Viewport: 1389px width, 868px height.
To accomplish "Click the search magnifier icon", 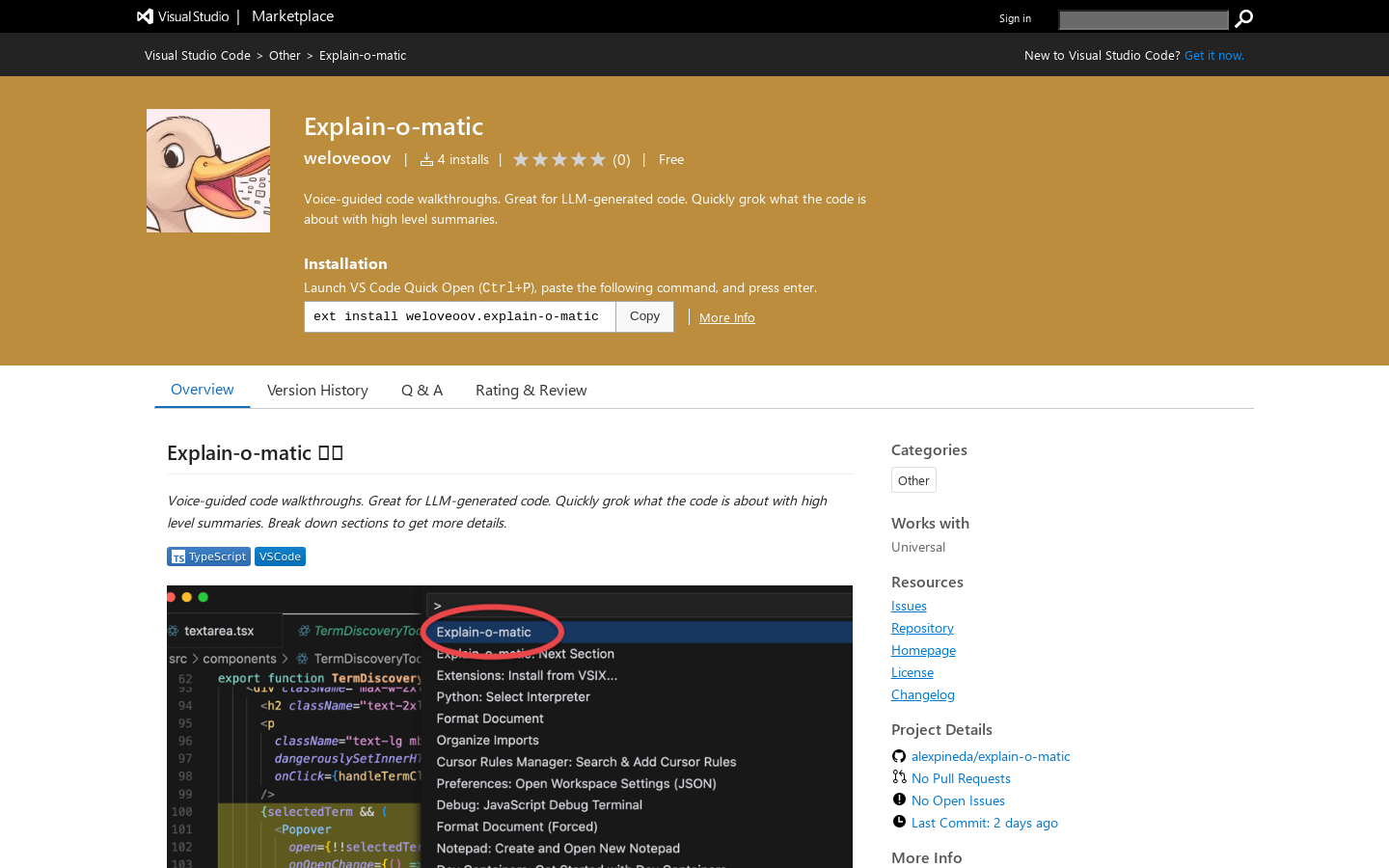I will [x=1244, y=18].
